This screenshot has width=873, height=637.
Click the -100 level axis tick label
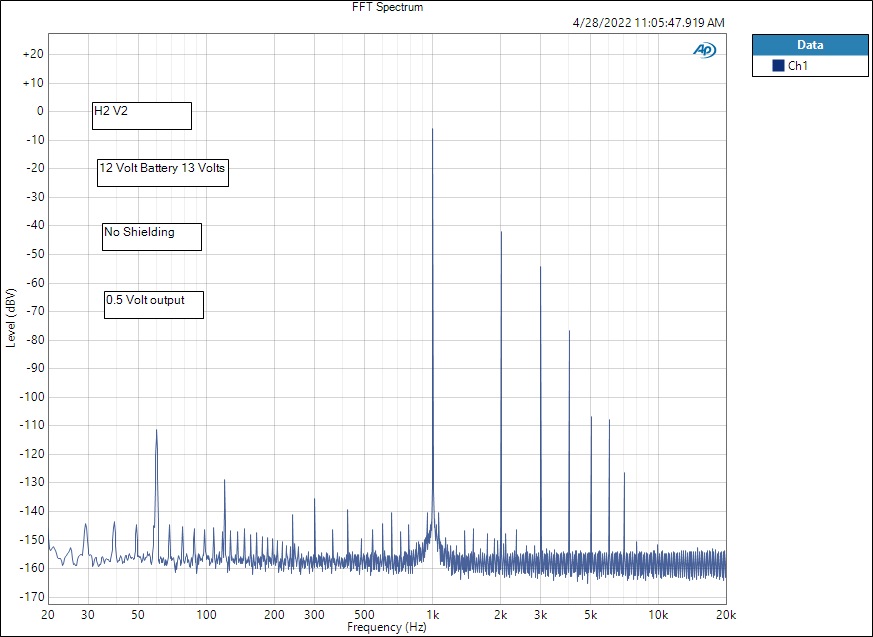(31, 397)
